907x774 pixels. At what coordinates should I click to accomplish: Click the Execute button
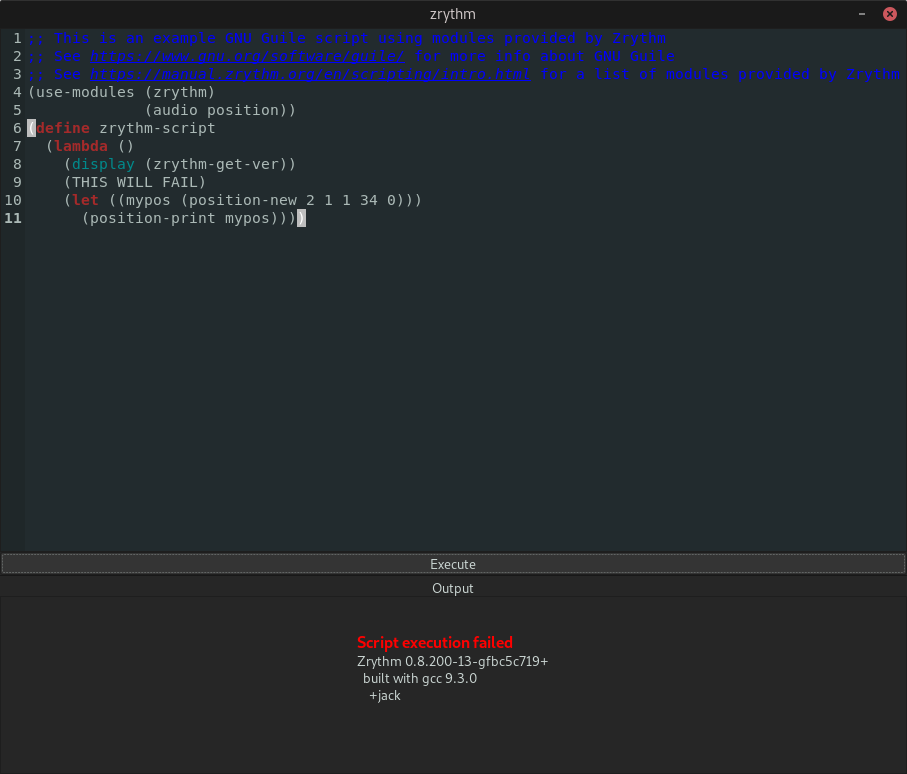453,564
